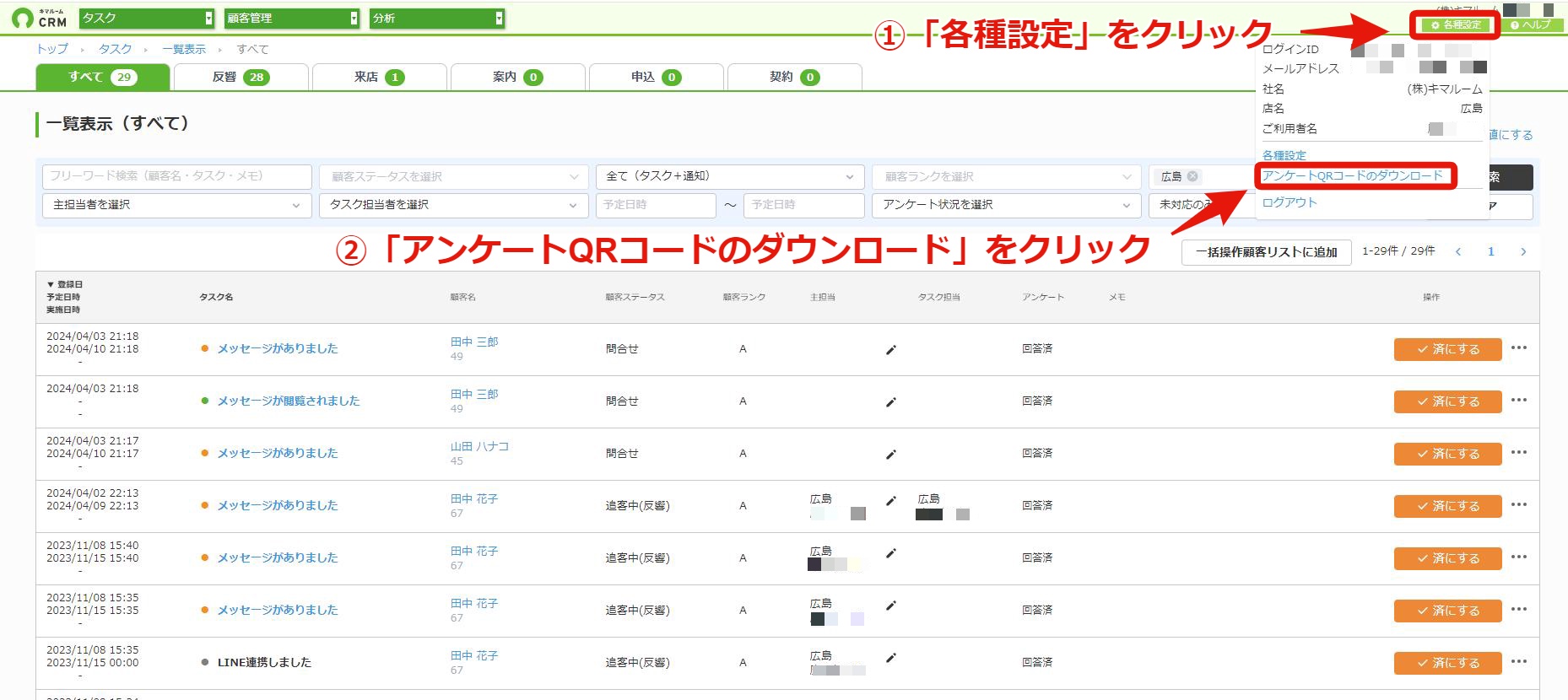Open 各種設定 link in account popup
Screen dimensions: 1568x700
pyautogui.click(x=1284, y=155)
